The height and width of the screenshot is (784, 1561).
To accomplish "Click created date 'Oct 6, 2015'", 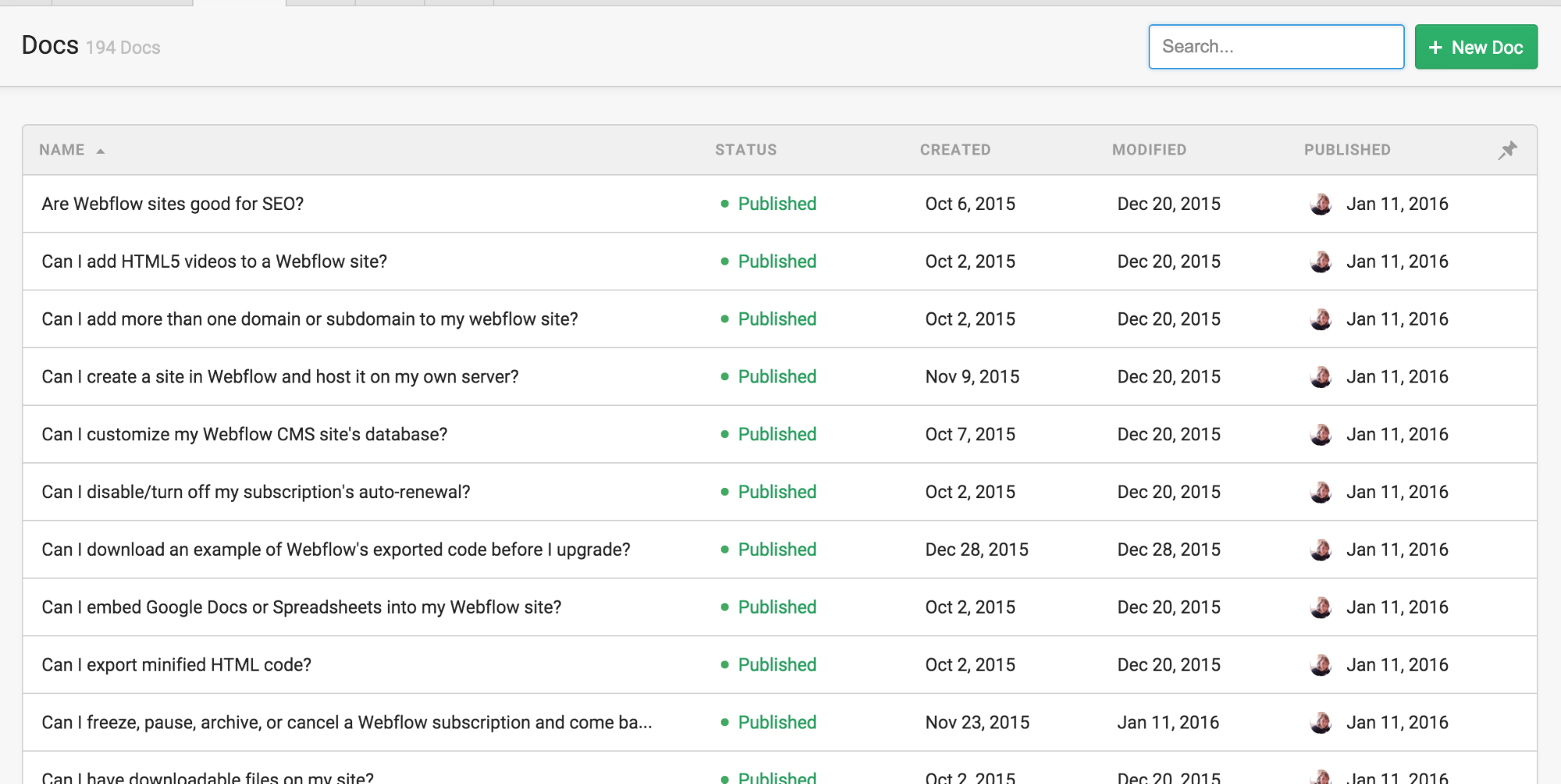I will pyautogui.click(x=970, y=204).
